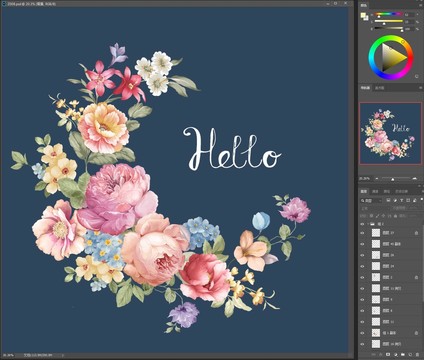Click the add layer mask icon
Viewport: 424px width, 360px height.
click(x=388, y=355)
